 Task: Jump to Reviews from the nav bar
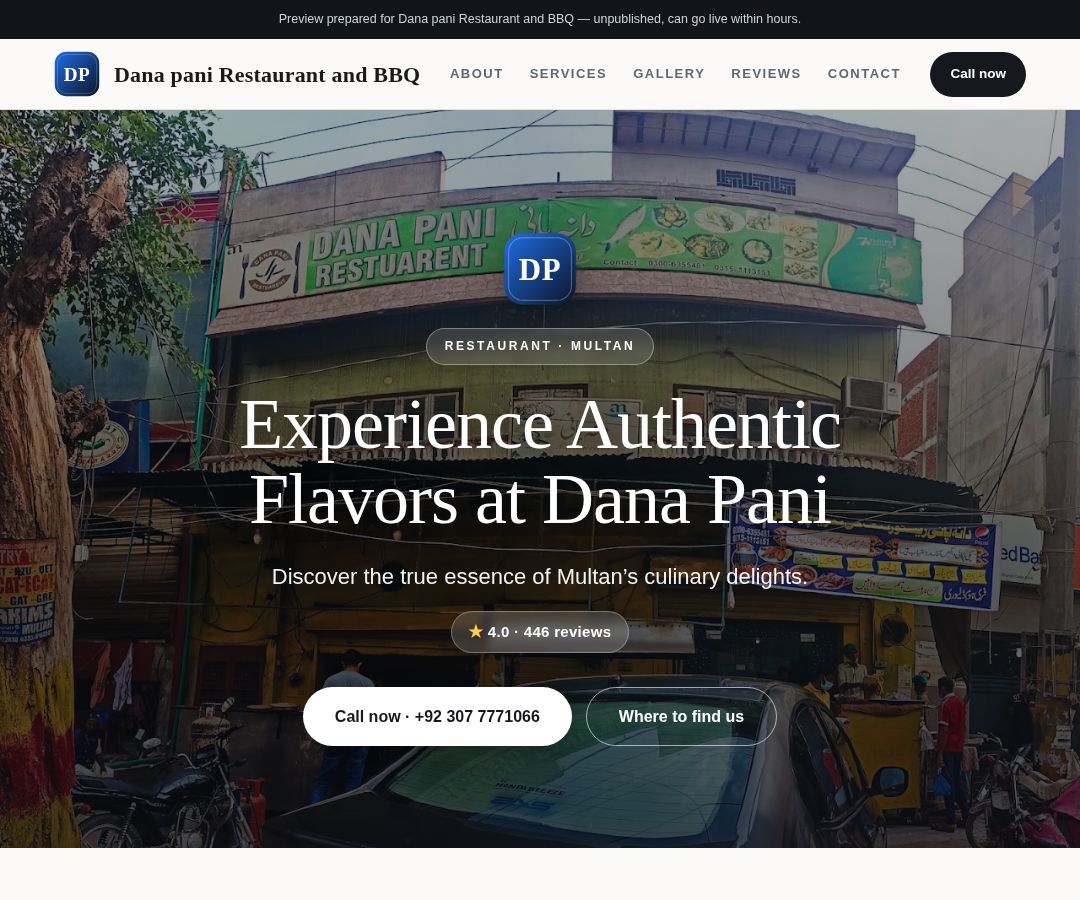(x=765, y=74)
